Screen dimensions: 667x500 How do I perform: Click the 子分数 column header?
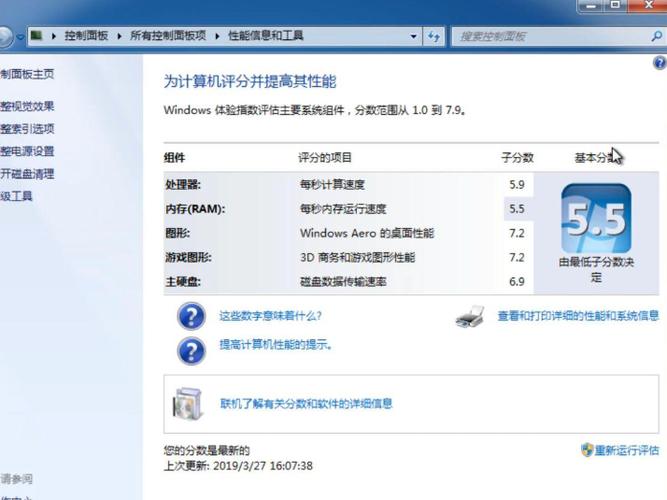click(517, 158)
